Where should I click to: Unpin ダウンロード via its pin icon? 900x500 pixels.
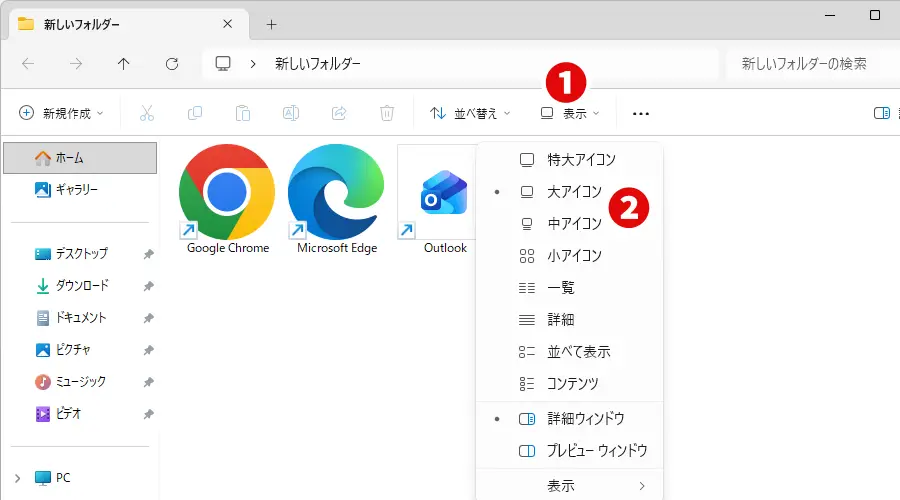click(x=148, y=286)
